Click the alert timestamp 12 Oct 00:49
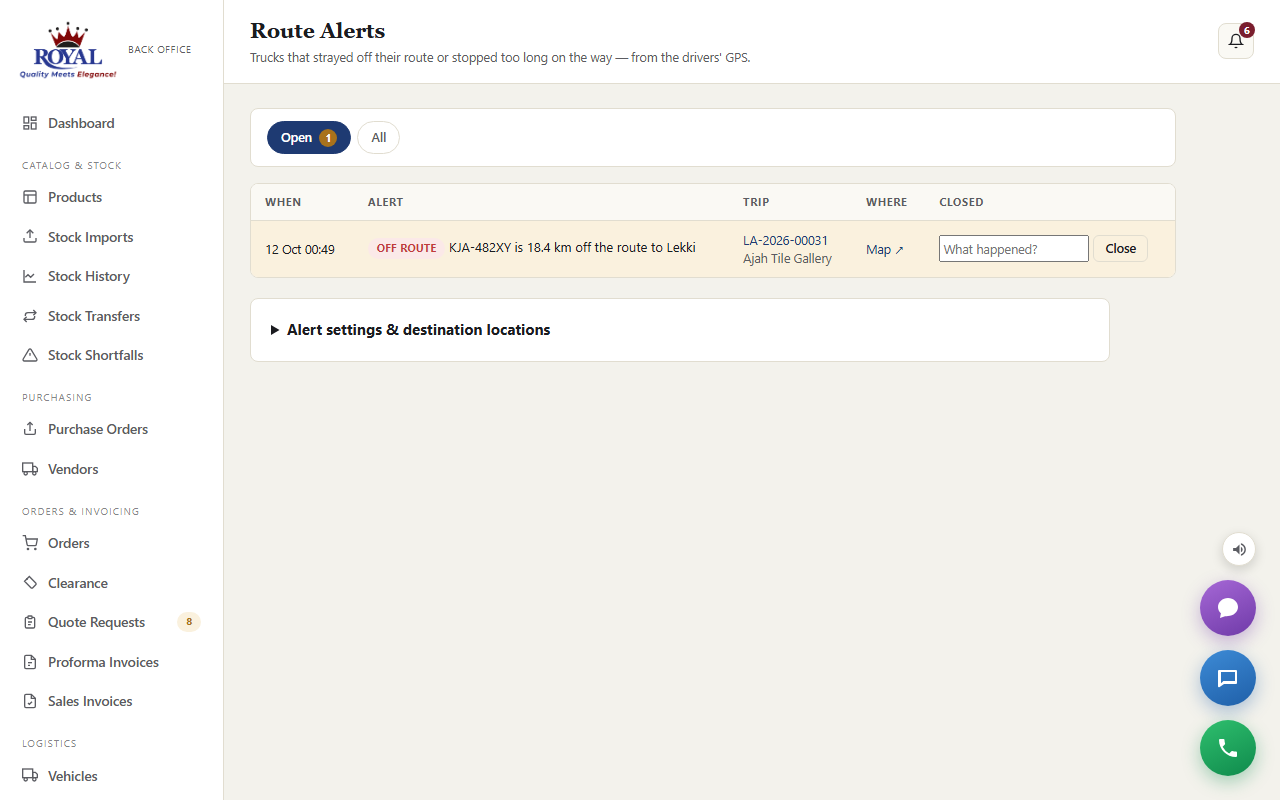Viewport: 1280px width, 800px height. [300, 250]
